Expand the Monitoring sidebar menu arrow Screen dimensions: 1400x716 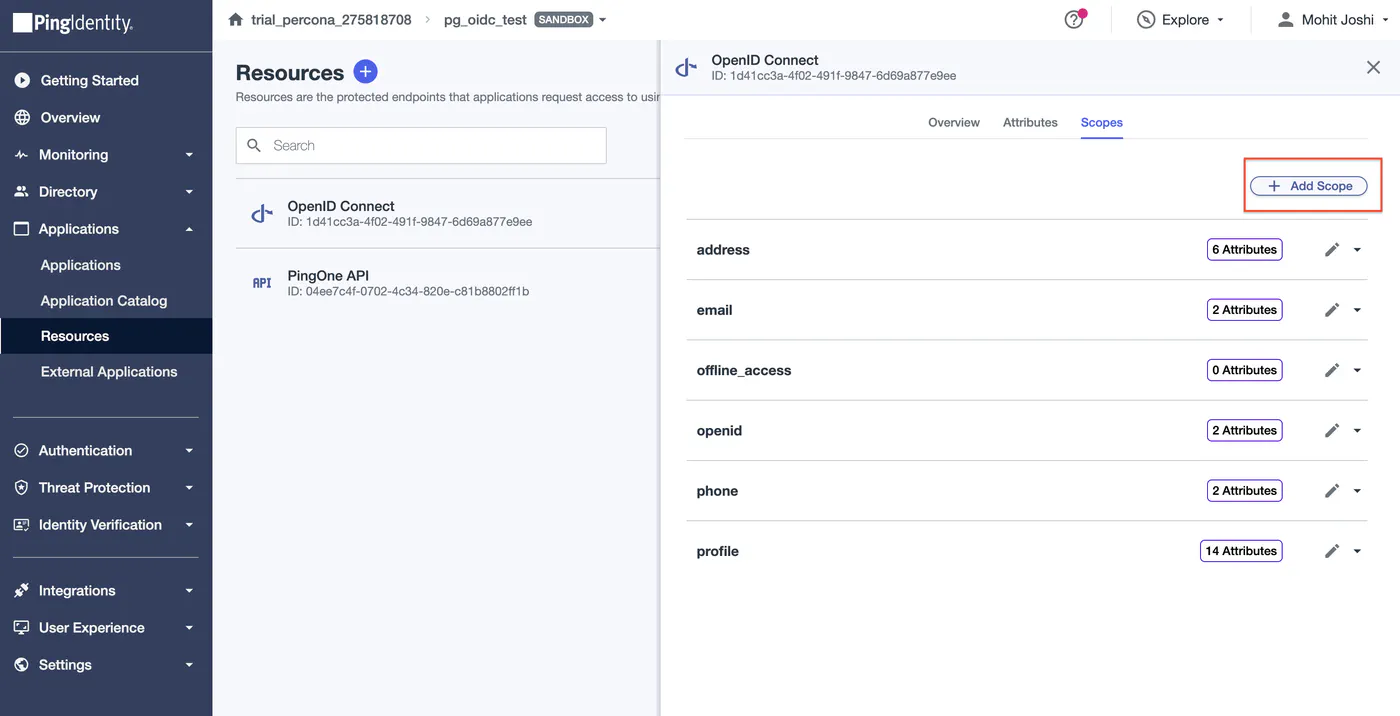[189, 155]
